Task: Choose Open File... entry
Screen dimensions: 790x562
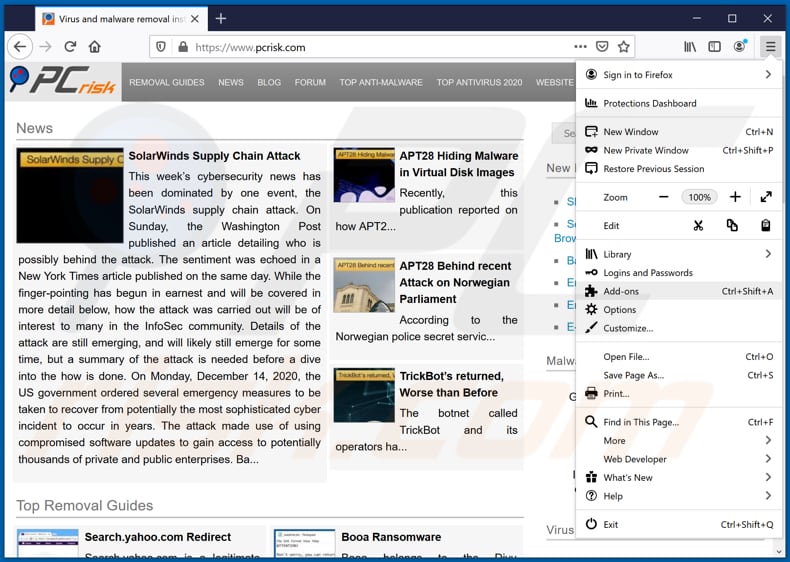Action: (x=678, y=357)
